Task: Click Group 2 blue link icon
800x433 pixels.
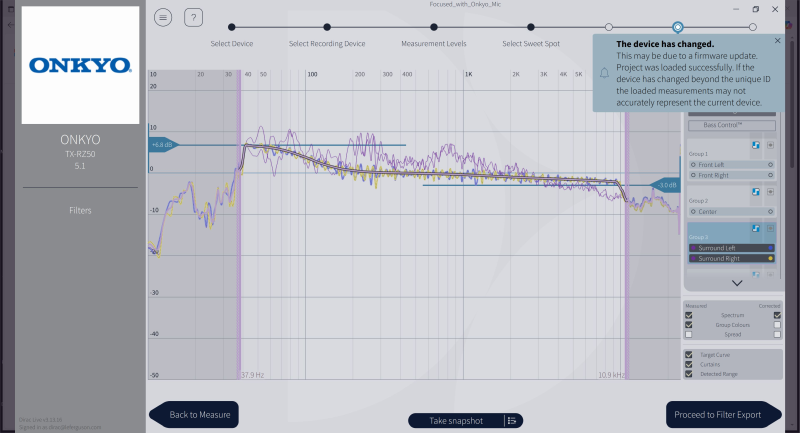Action: 756,191
